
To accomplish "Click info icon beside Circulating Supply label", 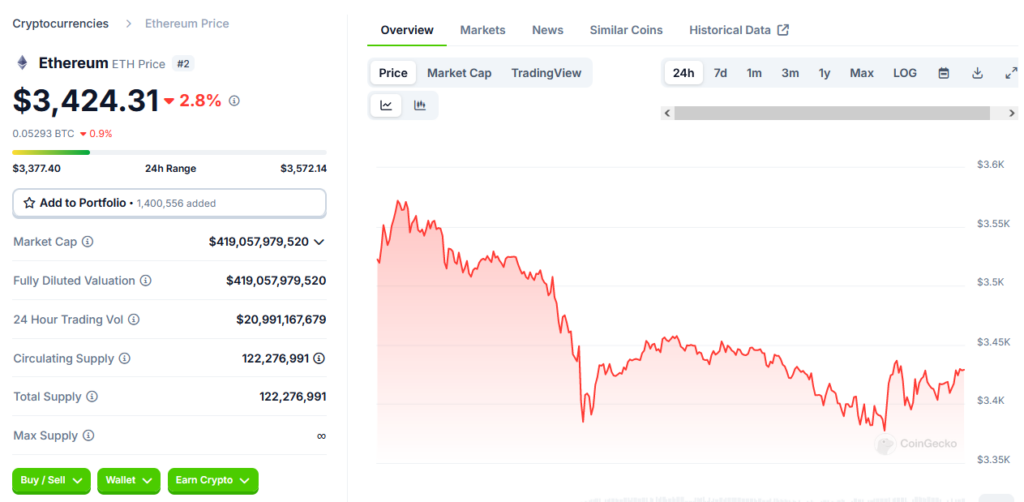I will point(124,358).
